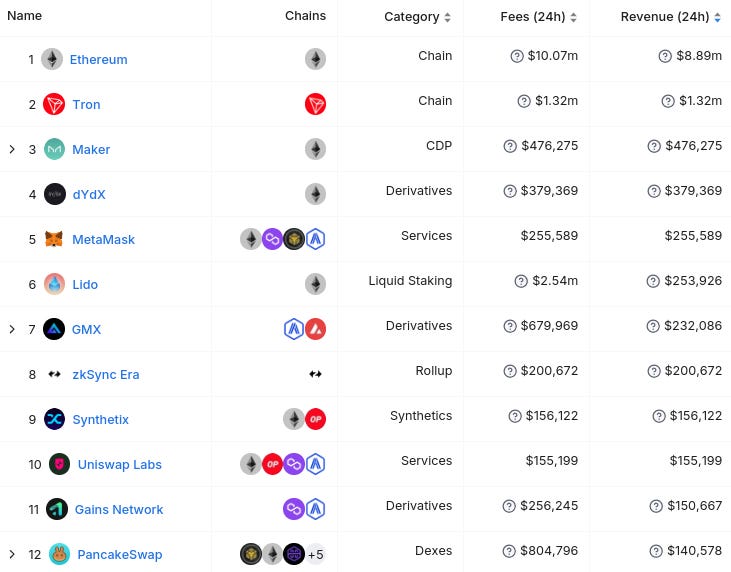The width and height of the screenshot is (731, 572).
Task: Open the MetaMask protocol link
Action: [x=103, y=240]
